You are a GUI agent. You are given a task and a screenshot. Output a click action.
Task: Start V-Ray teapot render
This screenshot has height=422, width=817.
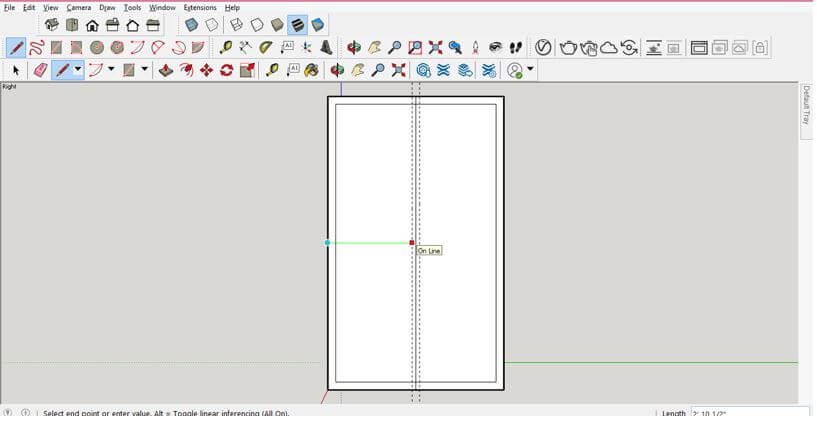click(x=568, y=48)
